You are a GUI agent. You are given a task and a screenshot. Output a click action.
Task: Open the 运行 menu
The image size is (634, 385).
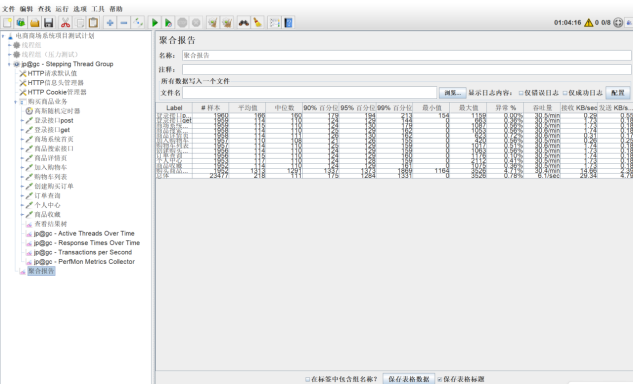(x=62, y=9)
